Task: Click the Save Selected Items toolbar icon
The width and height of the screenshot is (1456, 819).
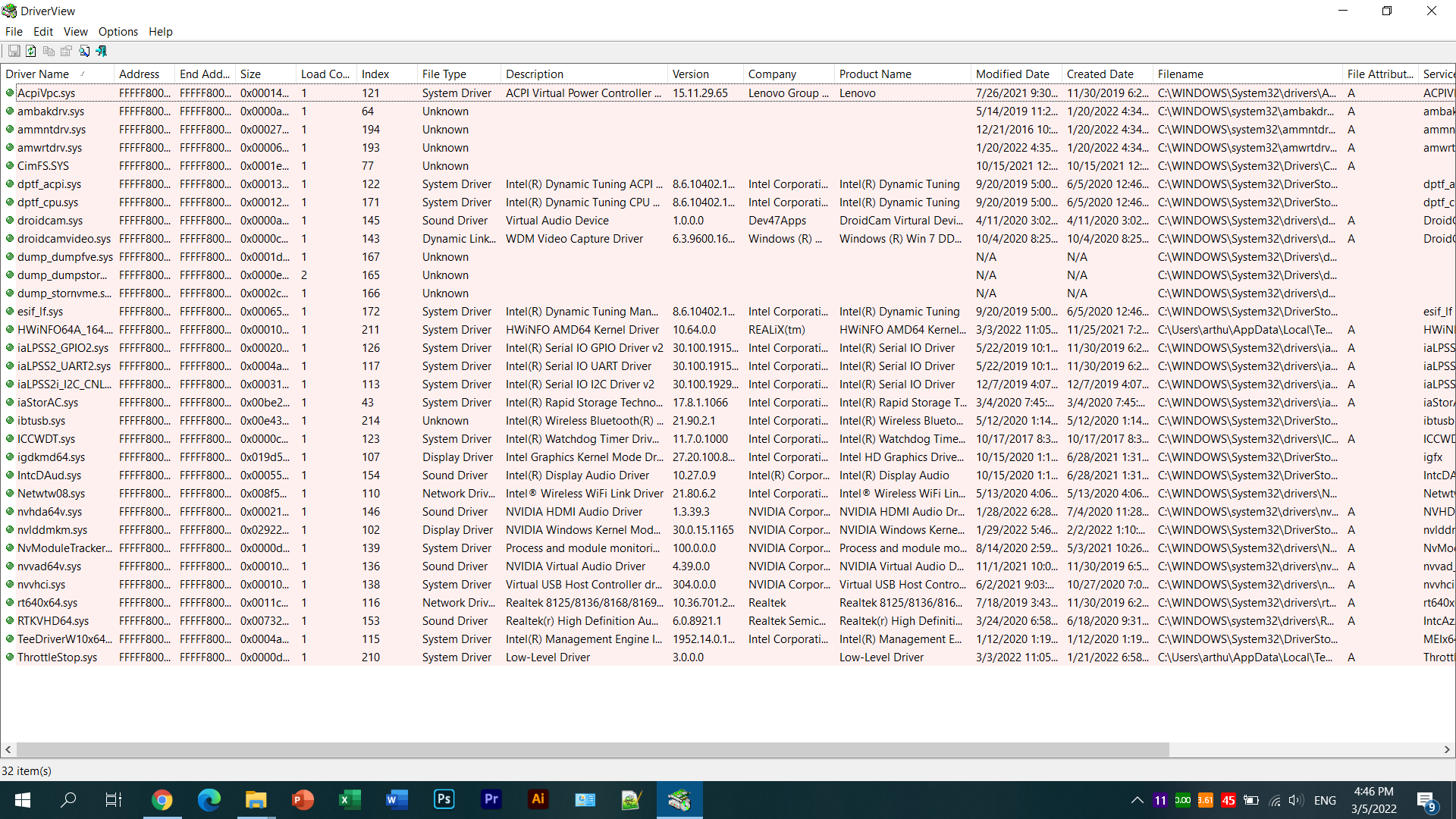Action: pyautogui.click(x=14, y=51)
